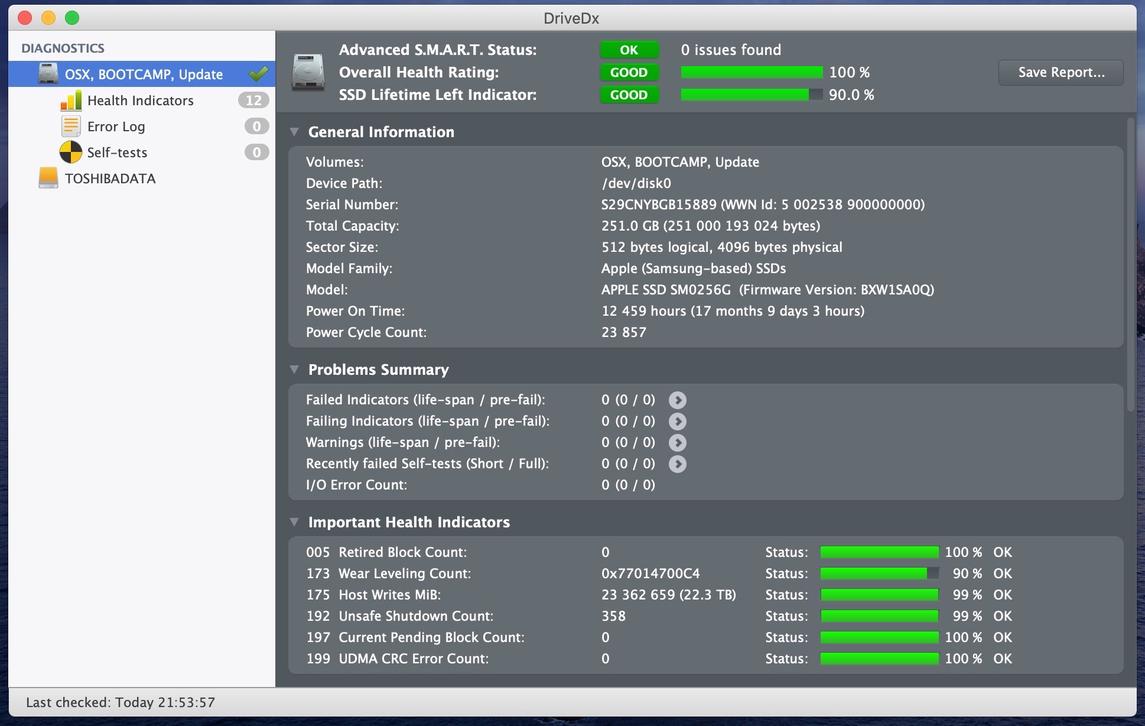Collapse the General Information section
1145x726 pixels.
point(294,132)
